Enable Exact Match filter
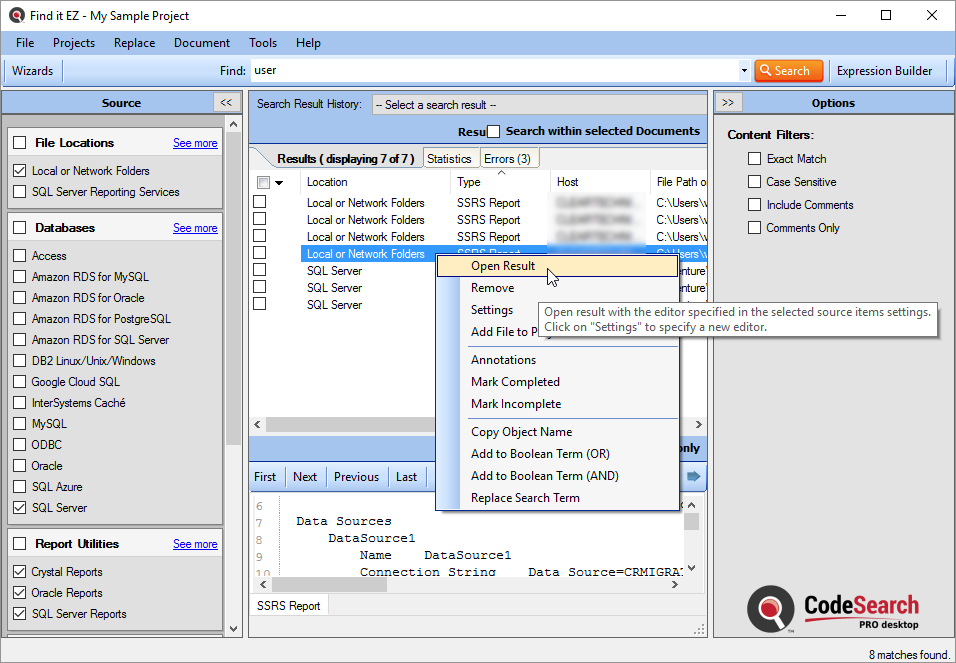 [x=754, y=159]
